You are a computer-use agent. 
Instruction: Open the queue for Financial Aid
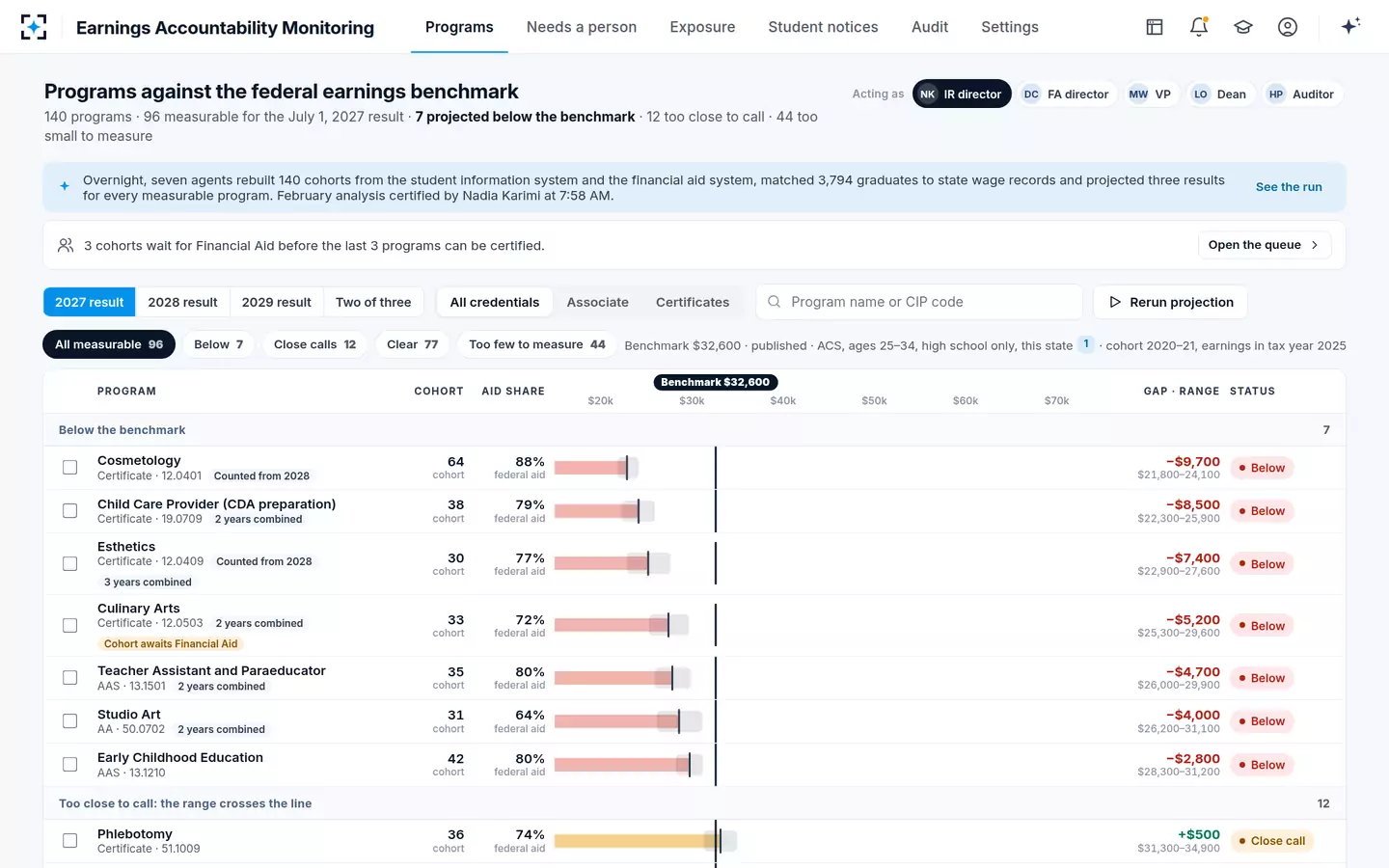[x=1264, y=245]
